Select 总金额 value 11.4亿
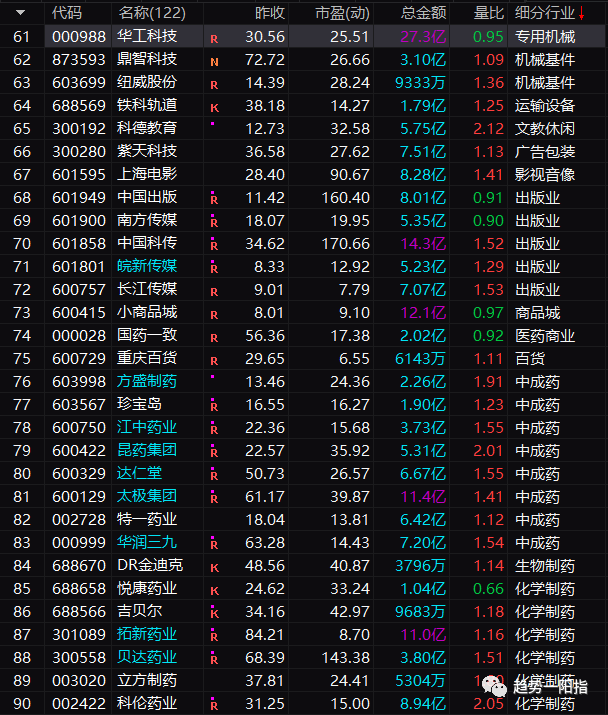Viewport: 608px width, 715px height. click(423, 496)
